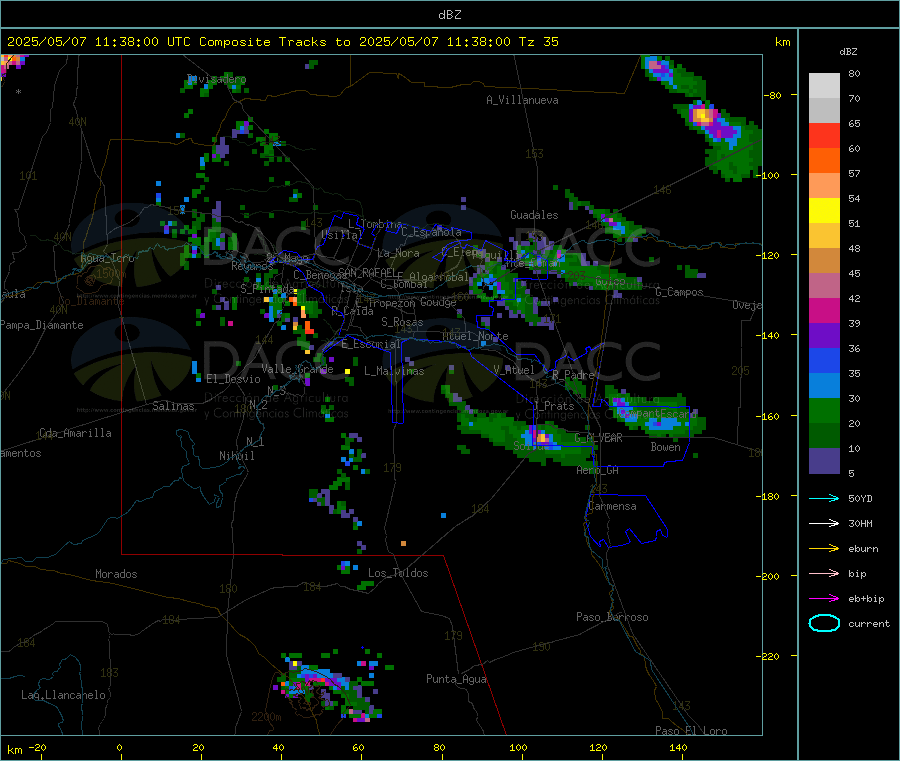
Task: Click the SAN_RAFAEL map label
Action: click(367, 272)
